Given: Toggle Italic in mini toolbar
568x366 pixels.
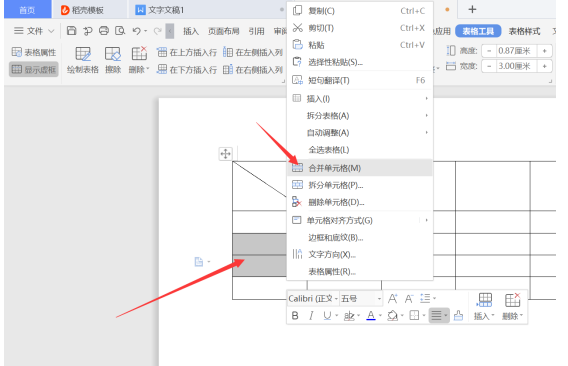Looking at the screenshot, I should click(x=311, y=316).
